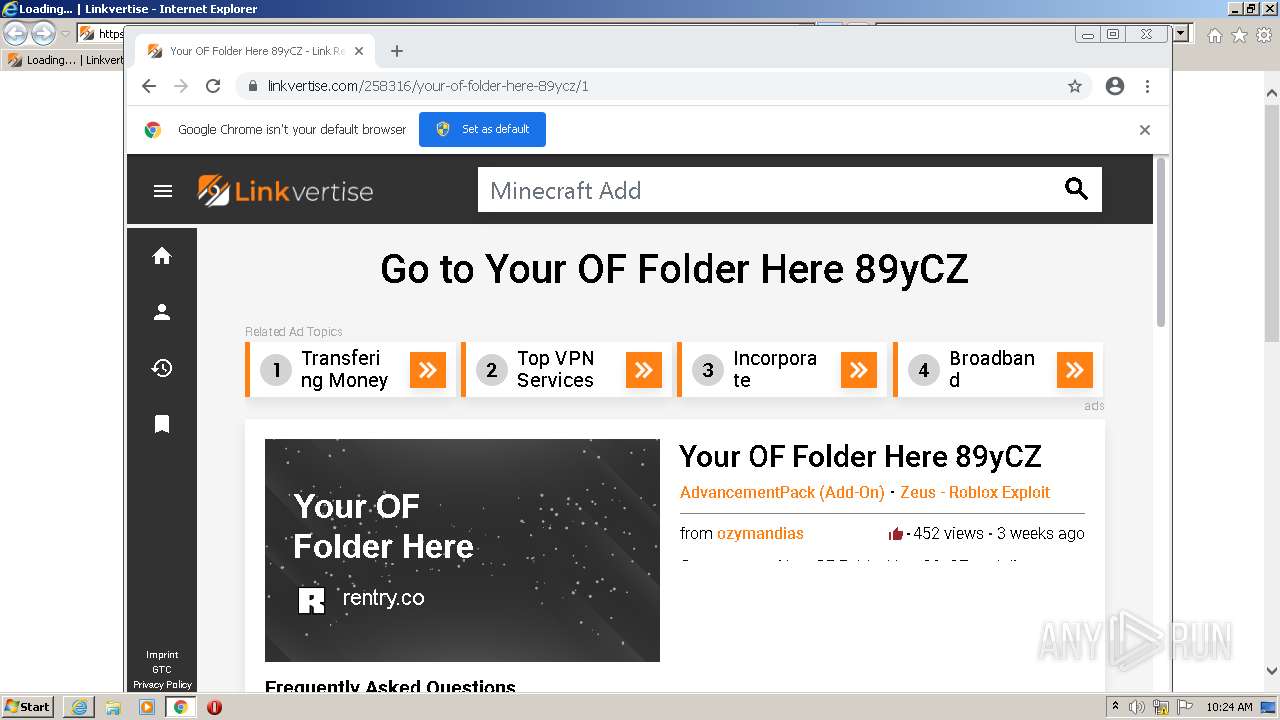Open the bookmarks icon in the sidebar
The width and height of the screenshot is (1280, 720).
pos(162,424)
